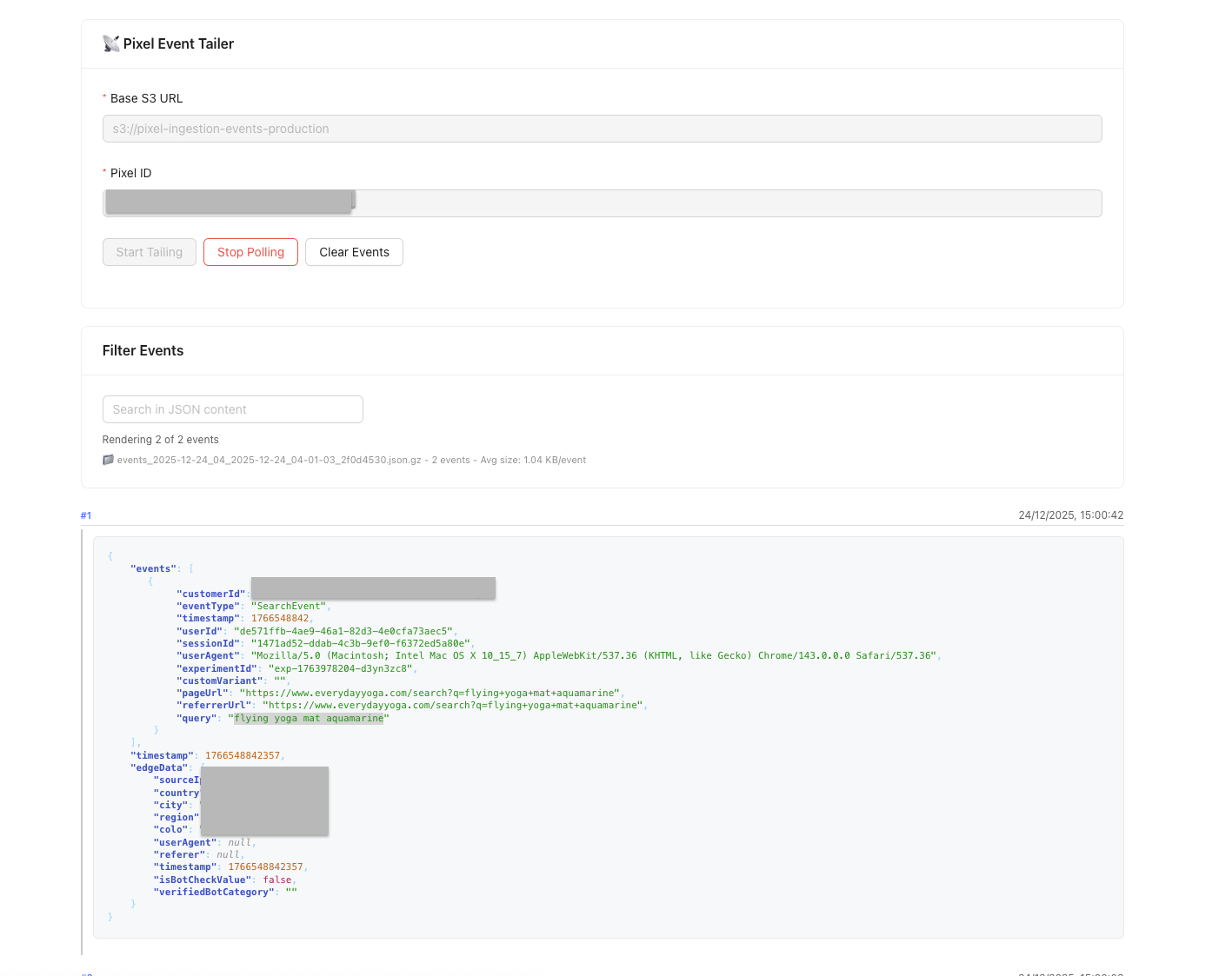1232x976 pixels.
Task: Click the satellite icon beside Pixel Event Tailer
Action: point(110,43)
